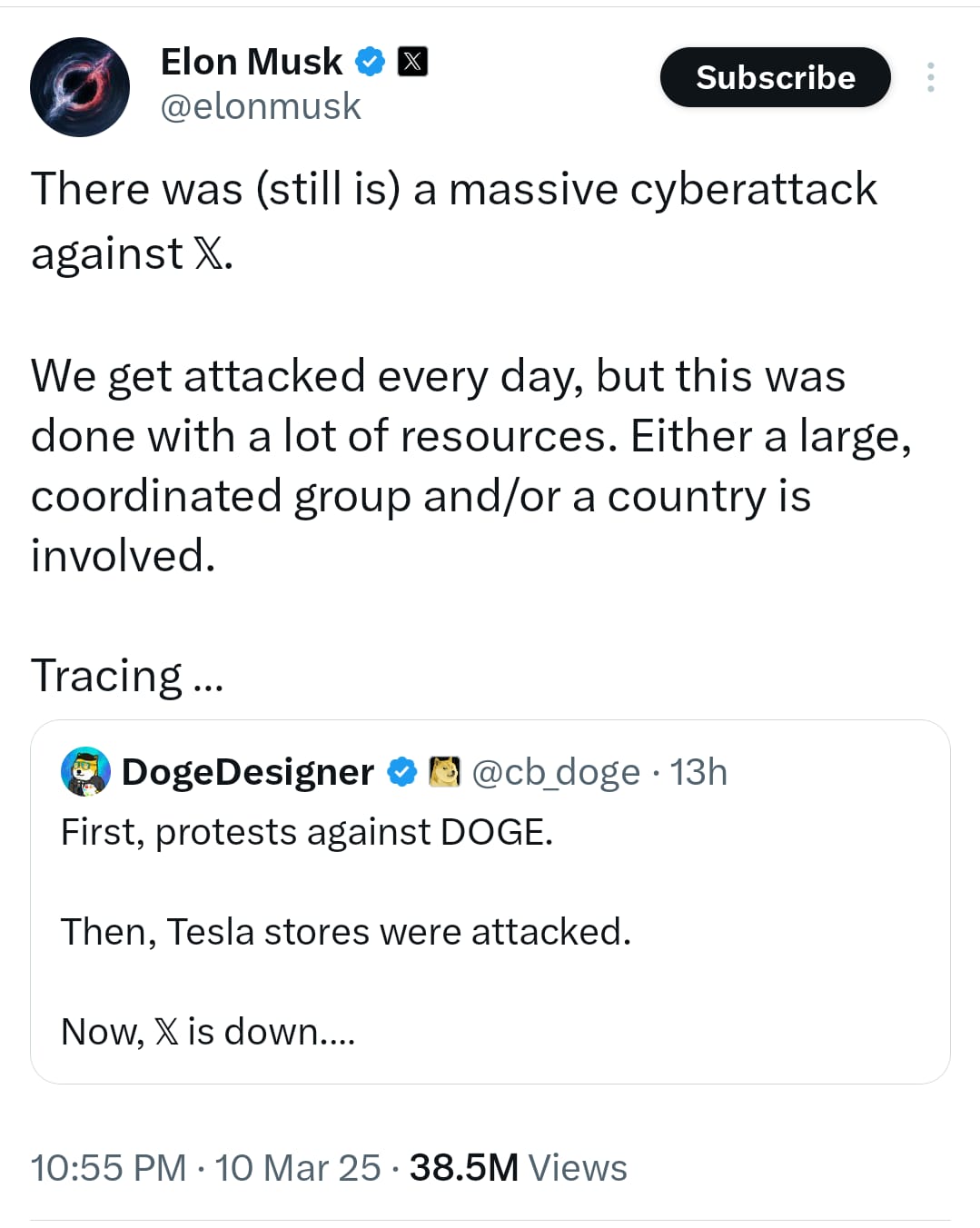Open the @elonmusk handle link
This screenshot has height=1228, width=980.
(x=261, y=106)
